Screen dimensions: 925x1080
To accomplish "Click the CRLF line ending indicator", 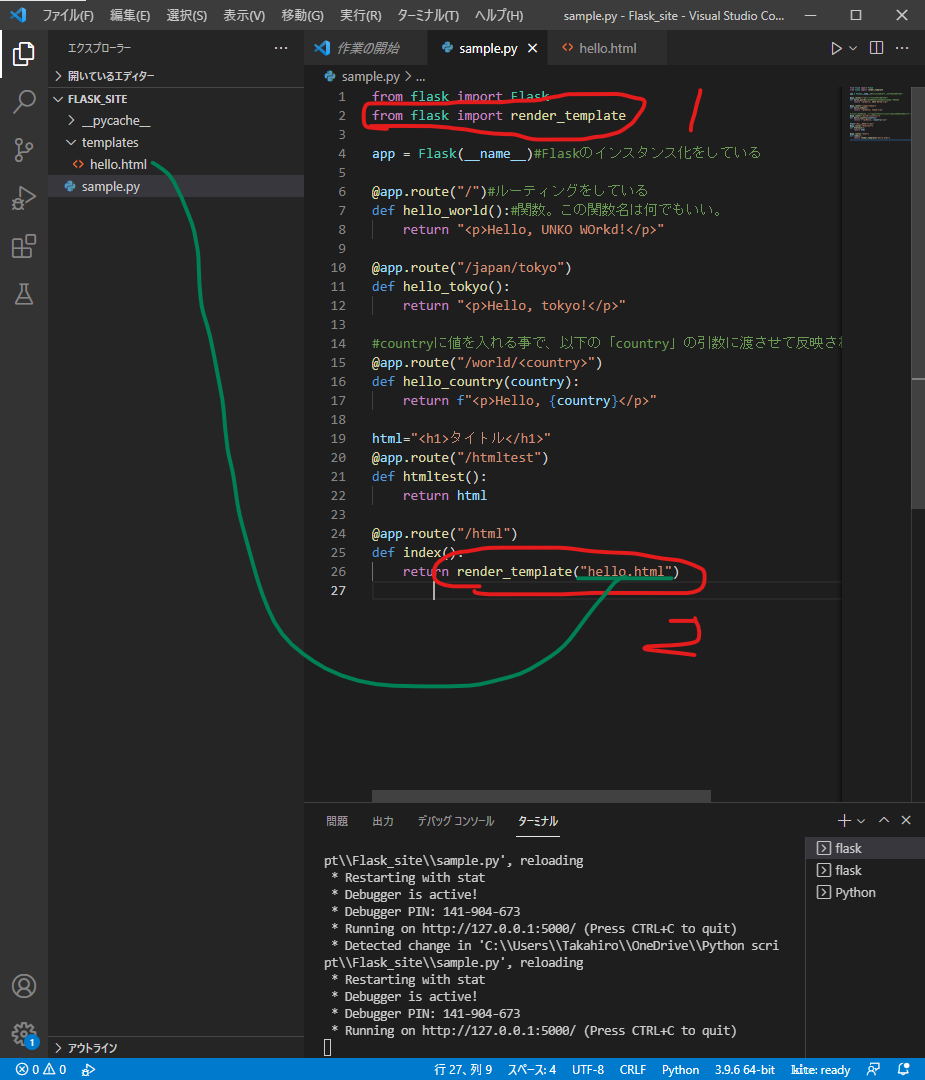I will [x=632, y=1069].
